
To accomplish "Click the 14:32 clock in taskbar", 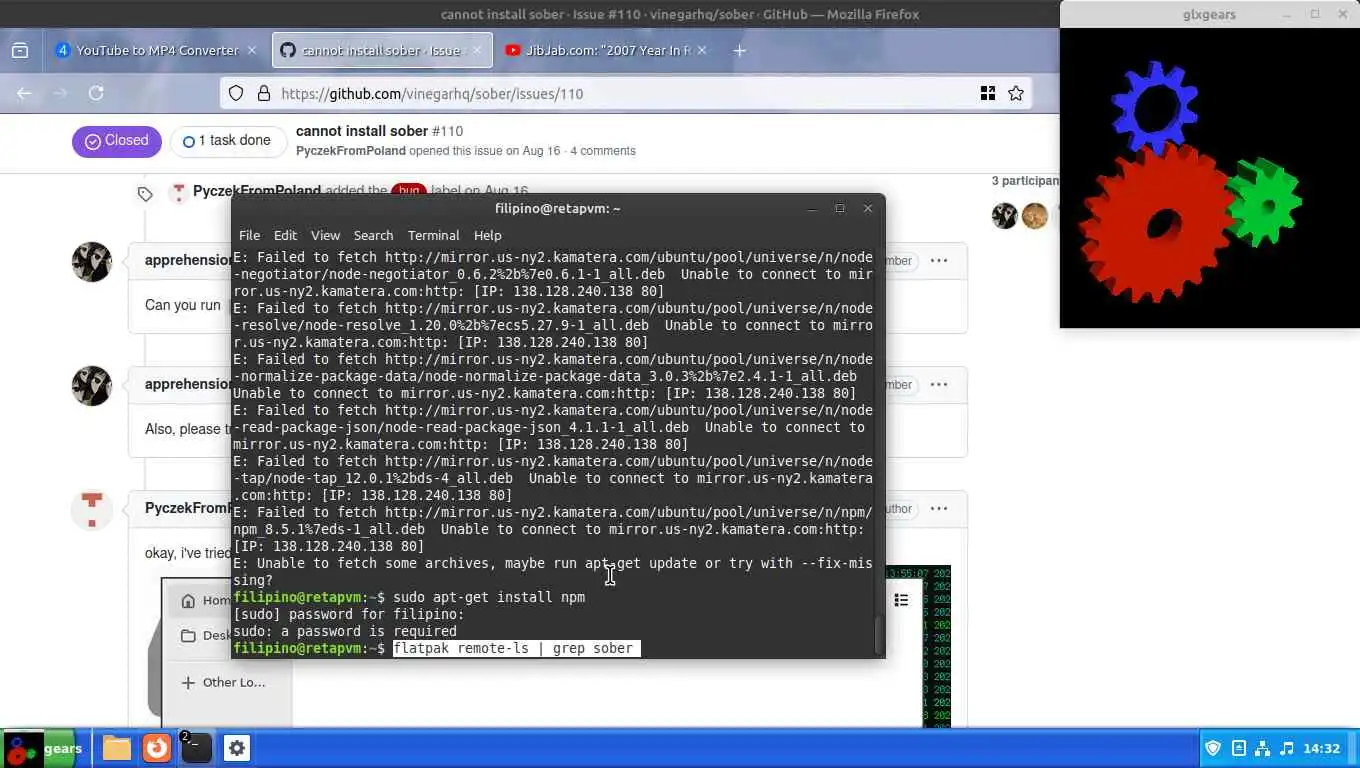I will click(x=1322, y=748).
